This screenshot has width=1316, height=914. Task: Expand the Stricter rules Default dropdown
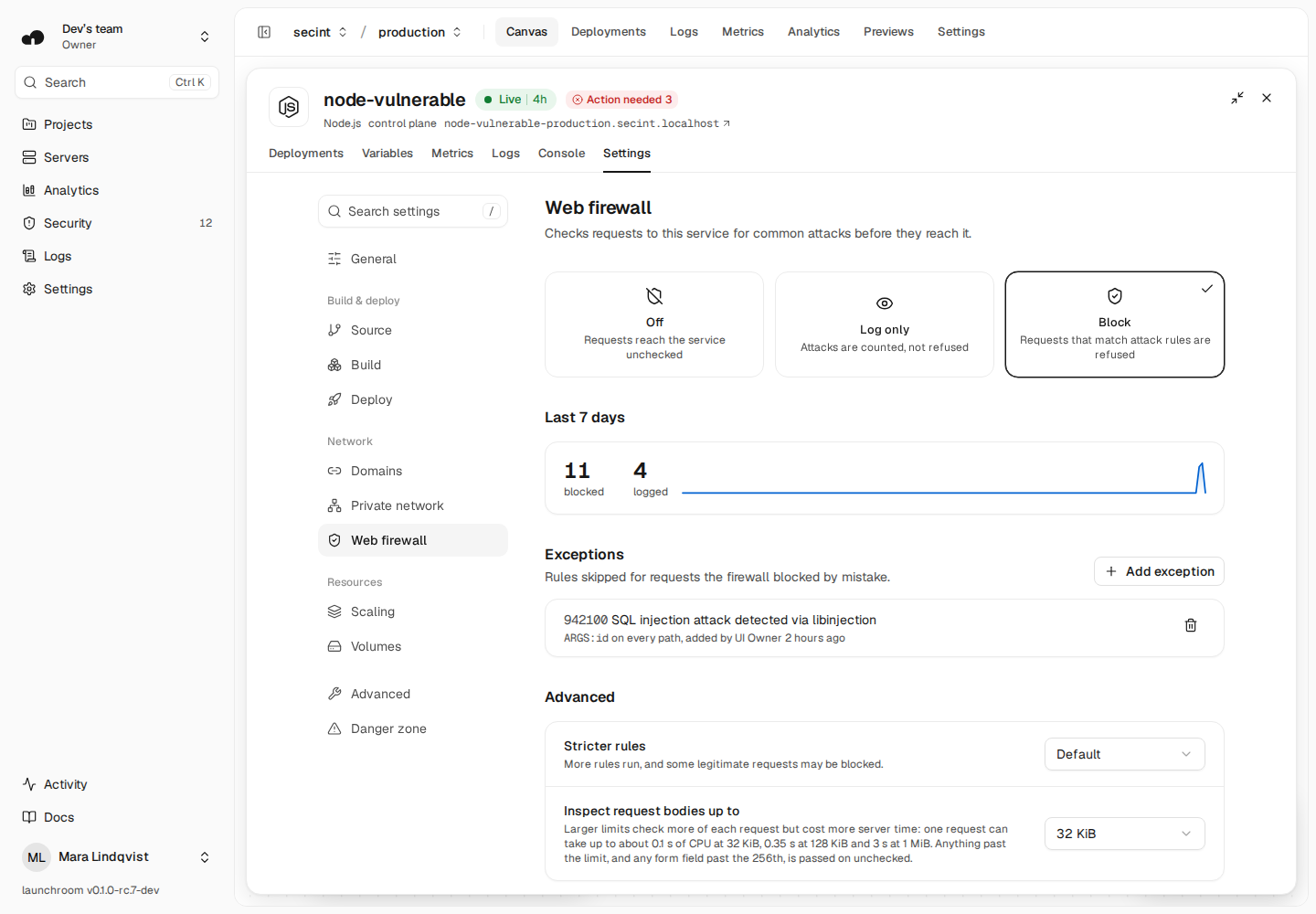(1125, 754)
